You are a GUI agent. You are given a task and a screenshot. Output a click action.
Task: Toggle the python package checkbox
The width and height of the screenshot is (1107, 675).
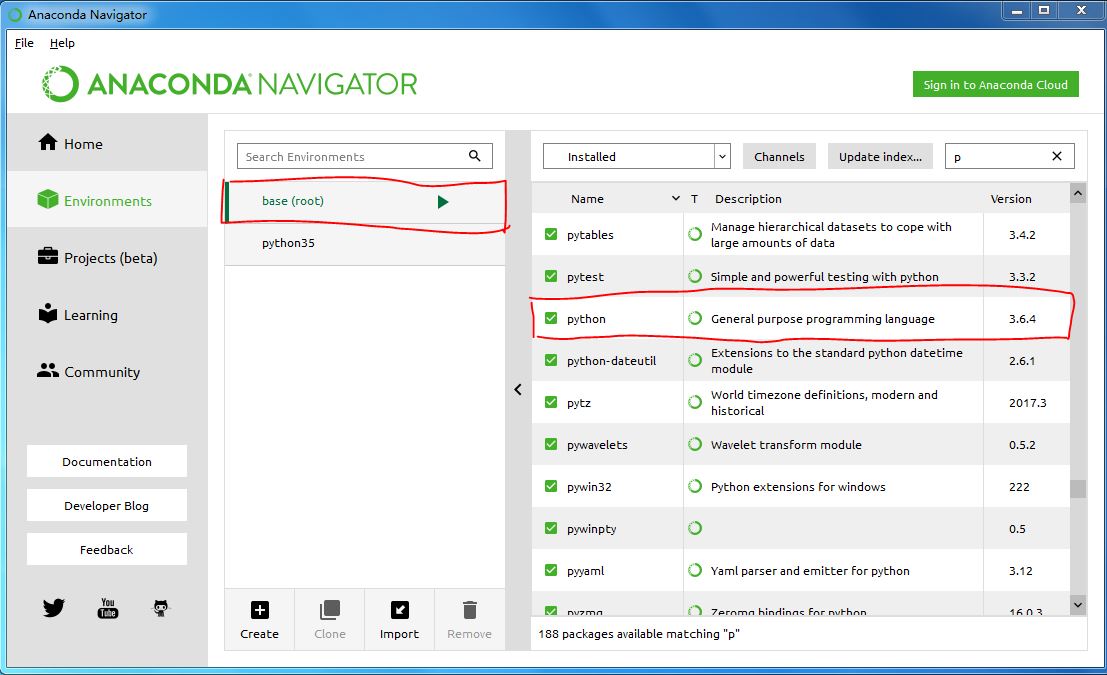click(551, 318)
